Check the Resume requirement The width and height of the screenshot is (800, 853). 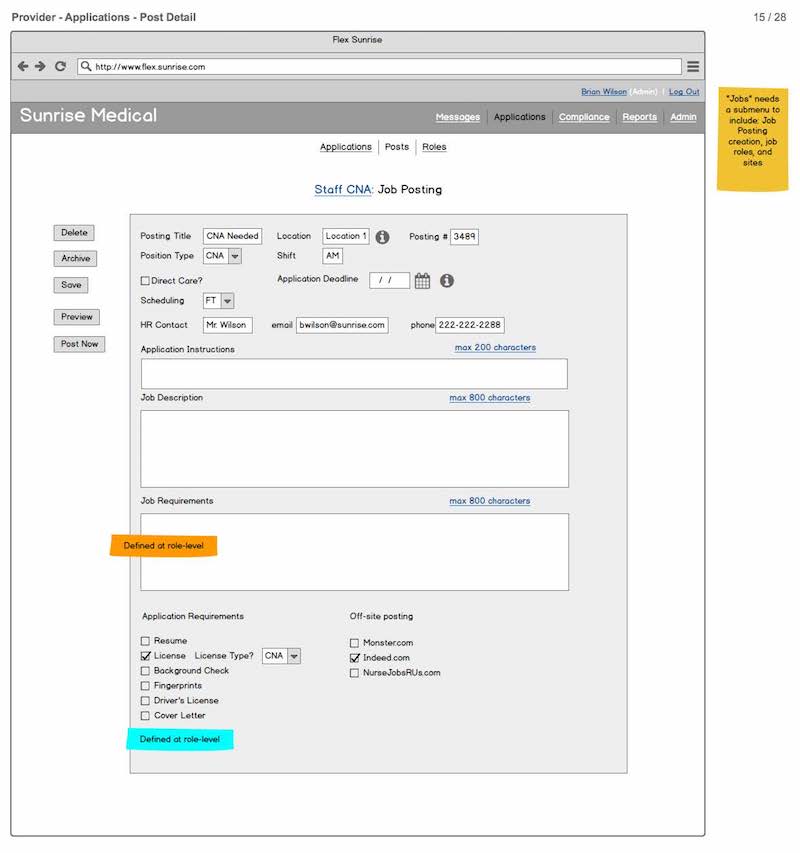[145, 641]
